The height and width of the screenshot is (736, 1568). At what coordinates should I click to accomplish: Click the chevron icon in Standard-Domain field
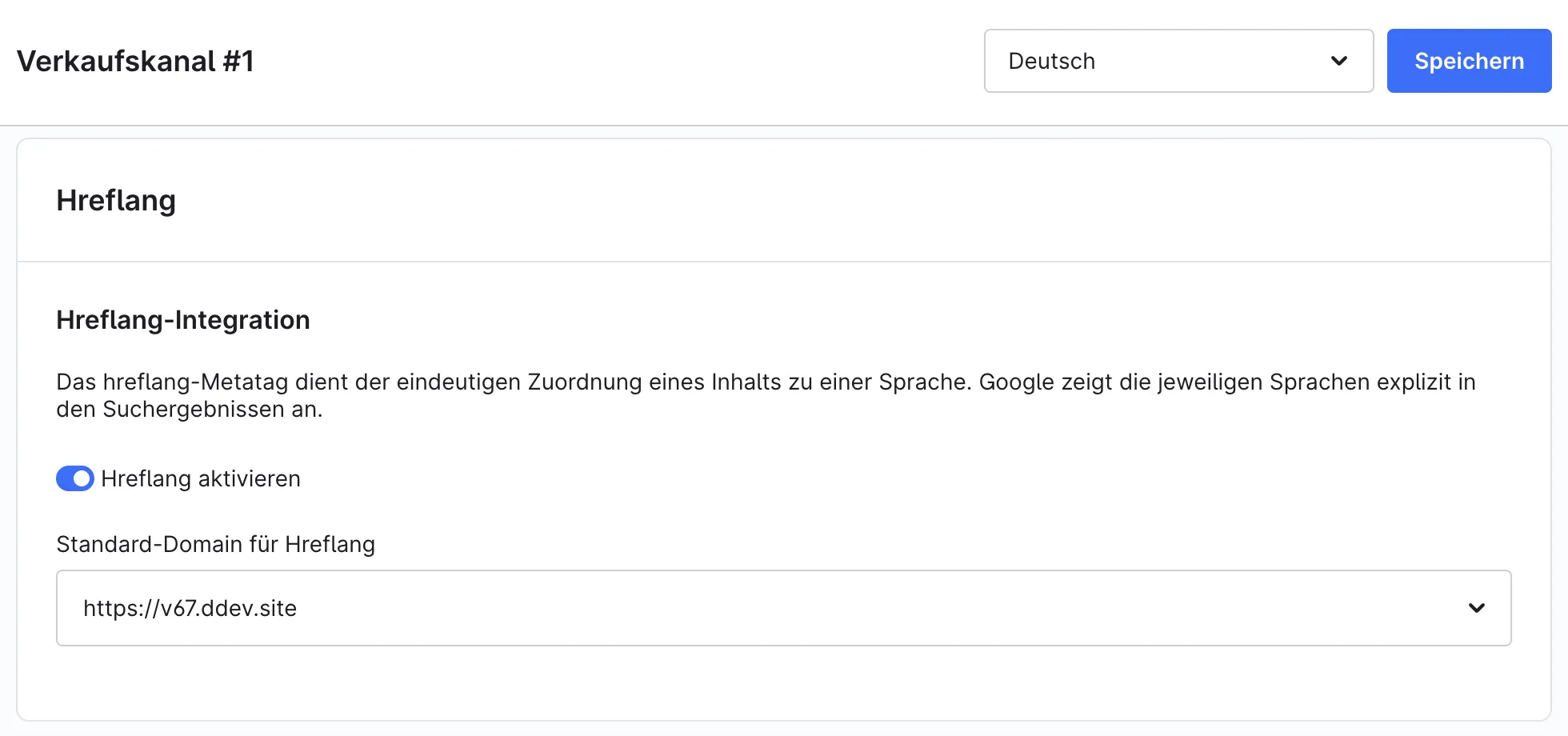(x=1477, y=608)
